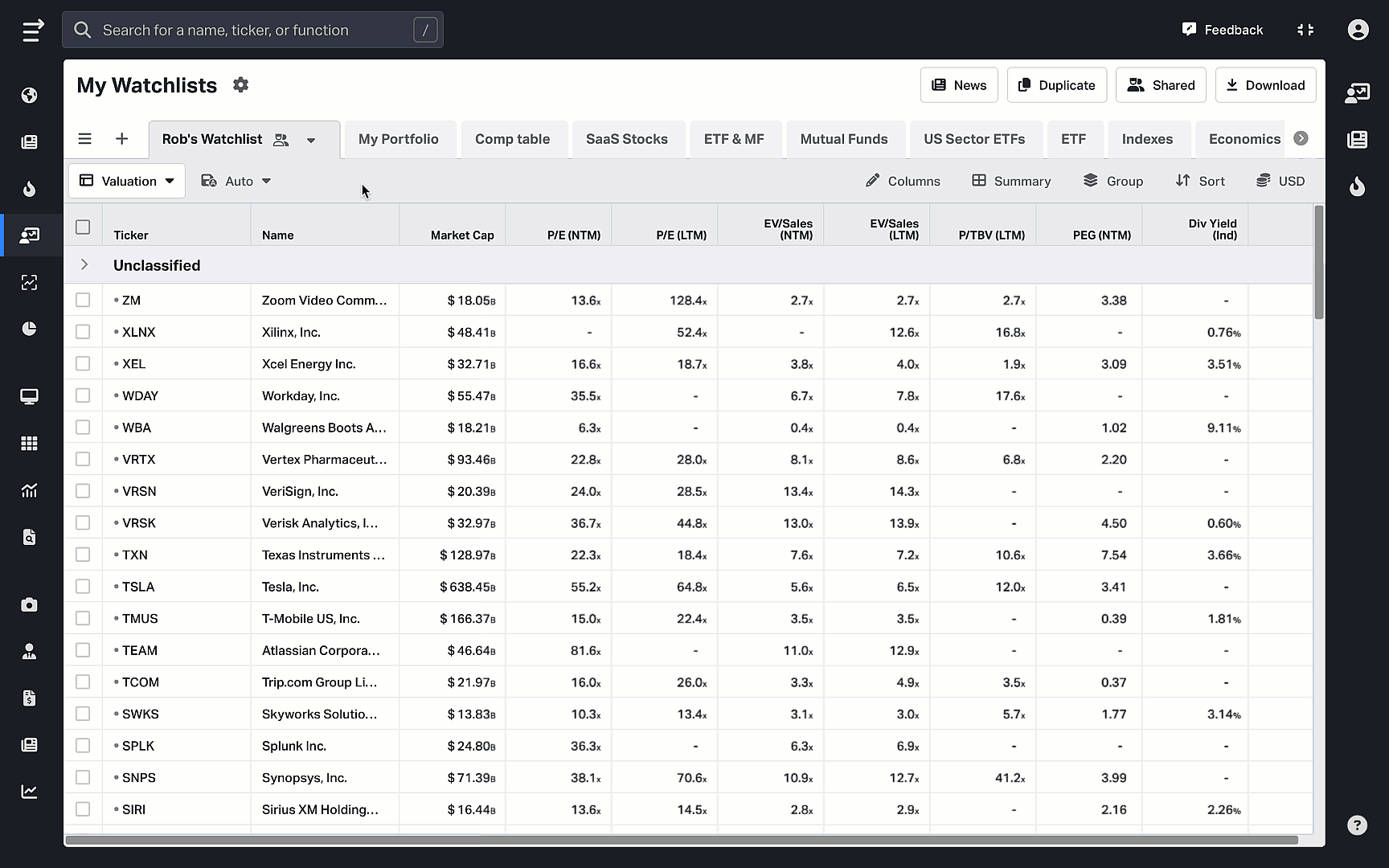Open the newspaper icon near sidebar bottom
The width and height of the screenshot is (1389, 868).
point(30,745)
